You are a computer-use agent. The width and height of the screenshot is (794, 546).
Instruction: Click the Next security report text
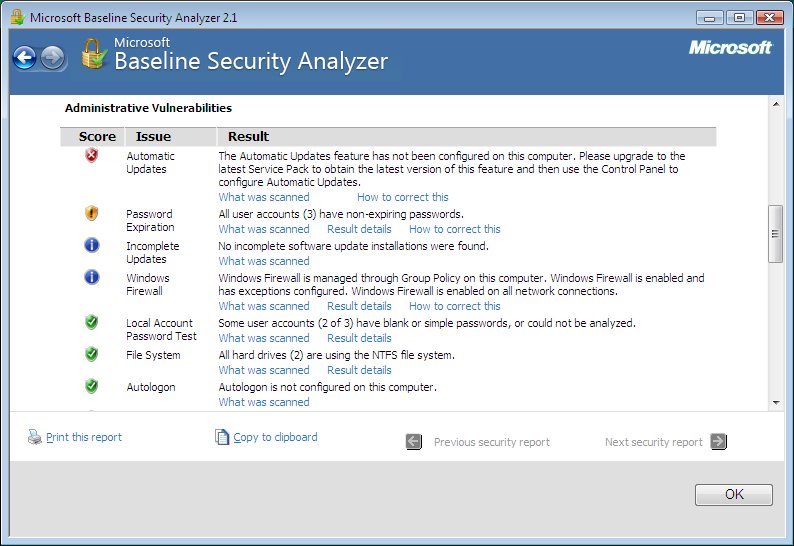coord(654,442)
